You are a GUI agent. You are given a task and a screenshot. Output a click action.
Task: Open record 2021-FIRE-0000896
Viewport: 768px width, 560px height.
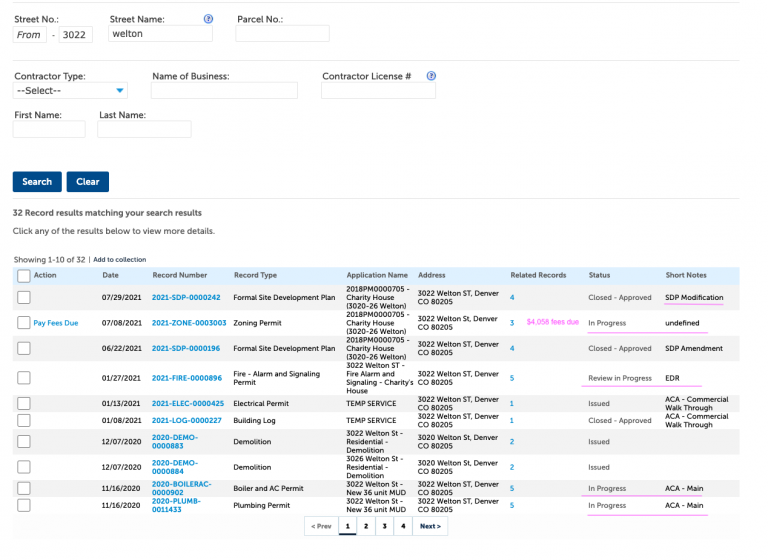[x=187, y=378]
